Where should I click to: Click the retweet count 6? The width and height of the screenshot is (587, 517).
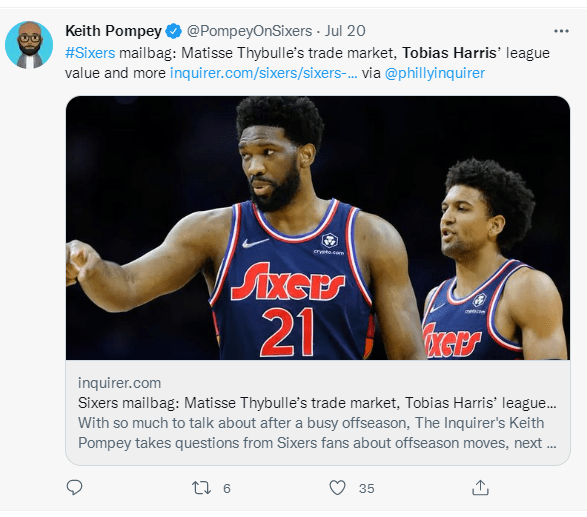226,489
